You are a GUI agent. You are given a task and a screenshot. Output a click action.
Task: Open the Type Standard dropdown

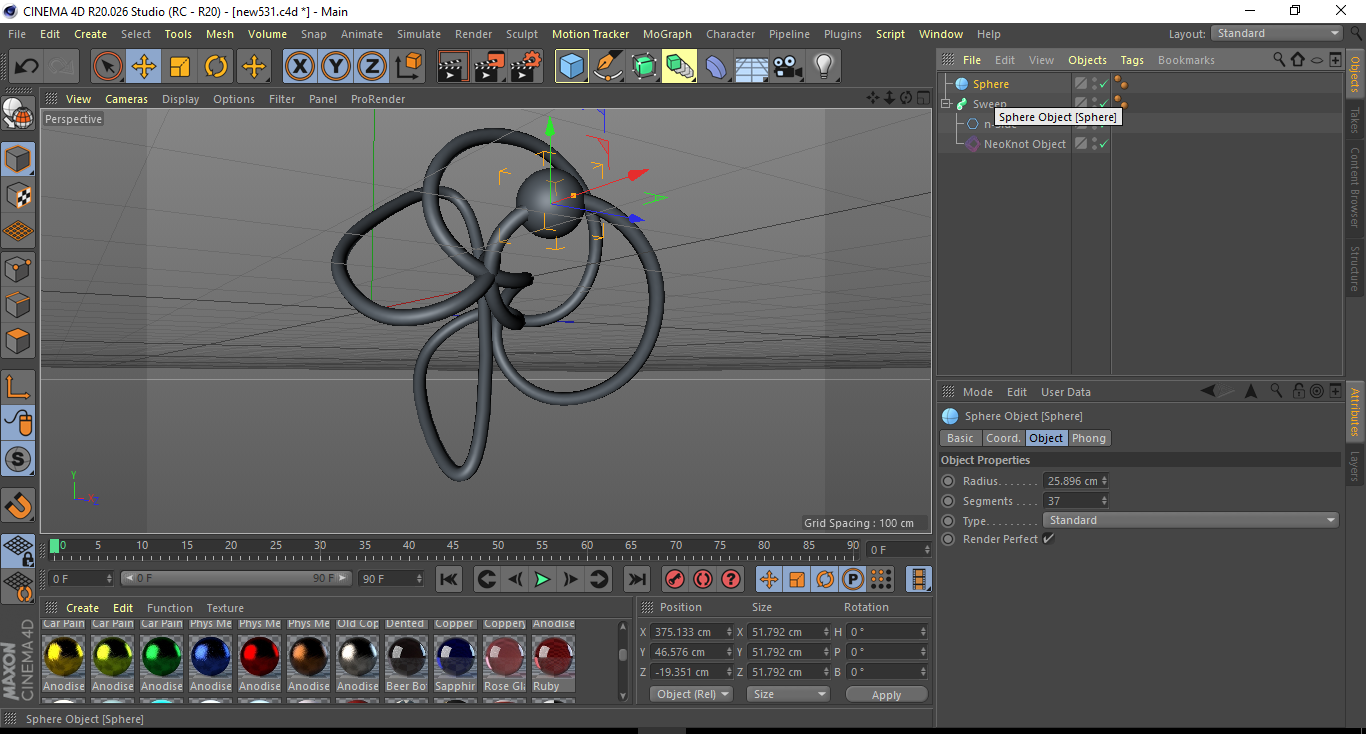pos(1190,520)
